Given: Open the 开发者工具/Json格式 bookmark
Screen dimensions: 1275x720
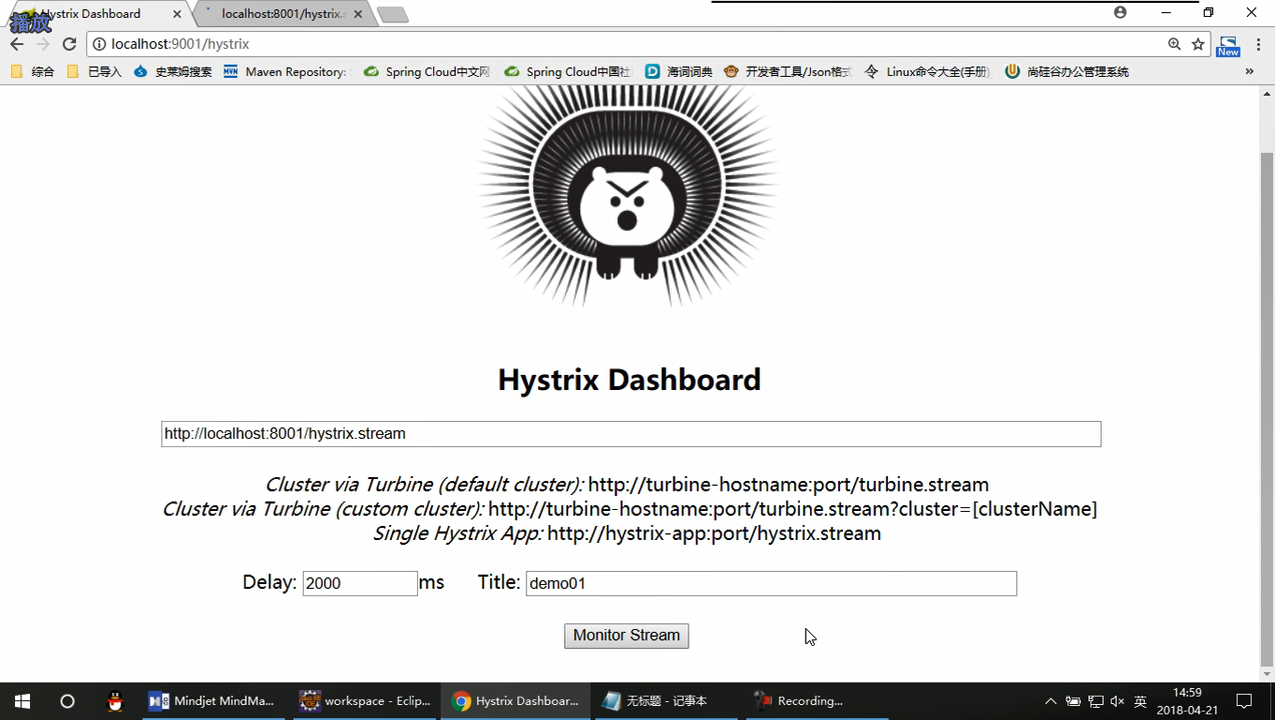Looking at the screenshot, I should coord(787,72).
